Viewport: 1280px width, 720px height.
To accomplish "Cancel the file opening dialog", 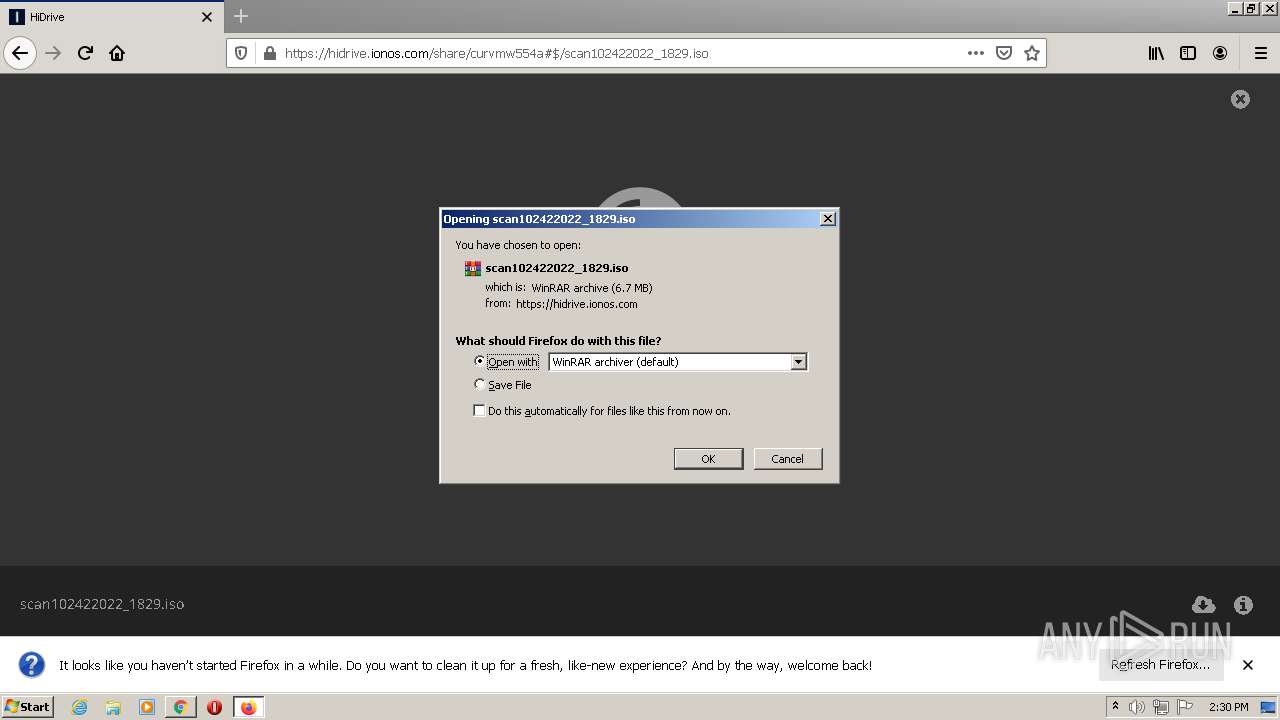I will click(x=787, y=458).
